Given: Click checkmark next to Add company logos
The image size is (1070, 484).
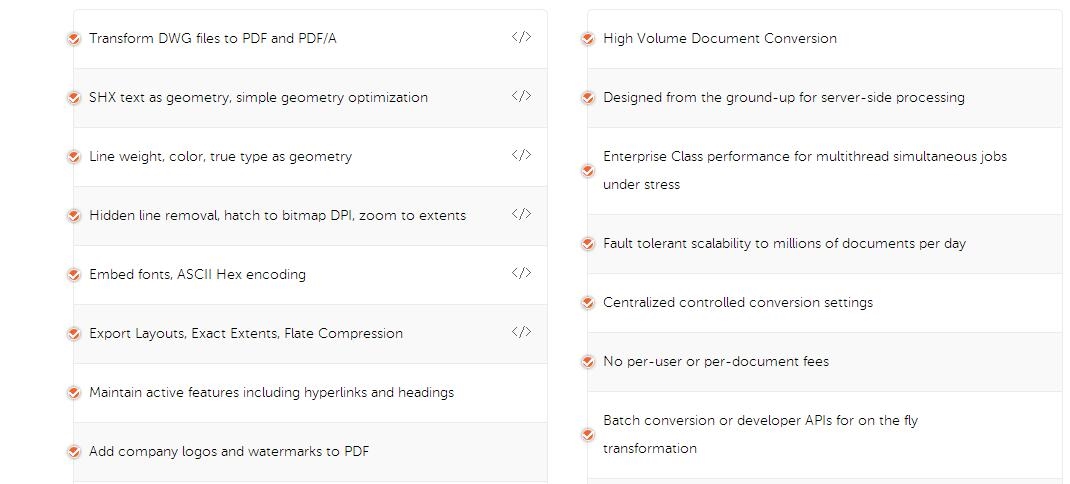Looking at the screenshot, I should 74,452.
